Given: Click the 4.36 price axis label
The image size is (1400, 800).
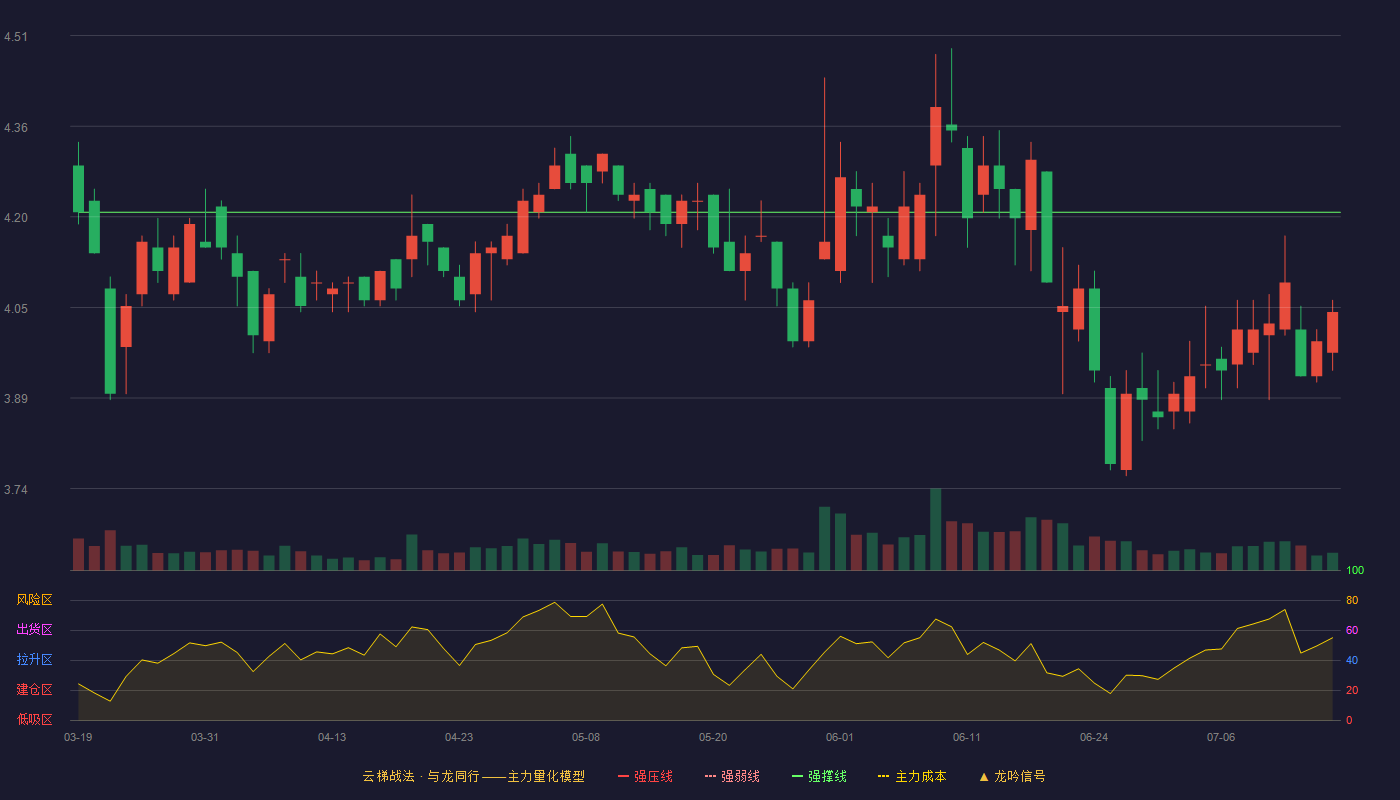Looking at the screenshot, I should [16, 128].
